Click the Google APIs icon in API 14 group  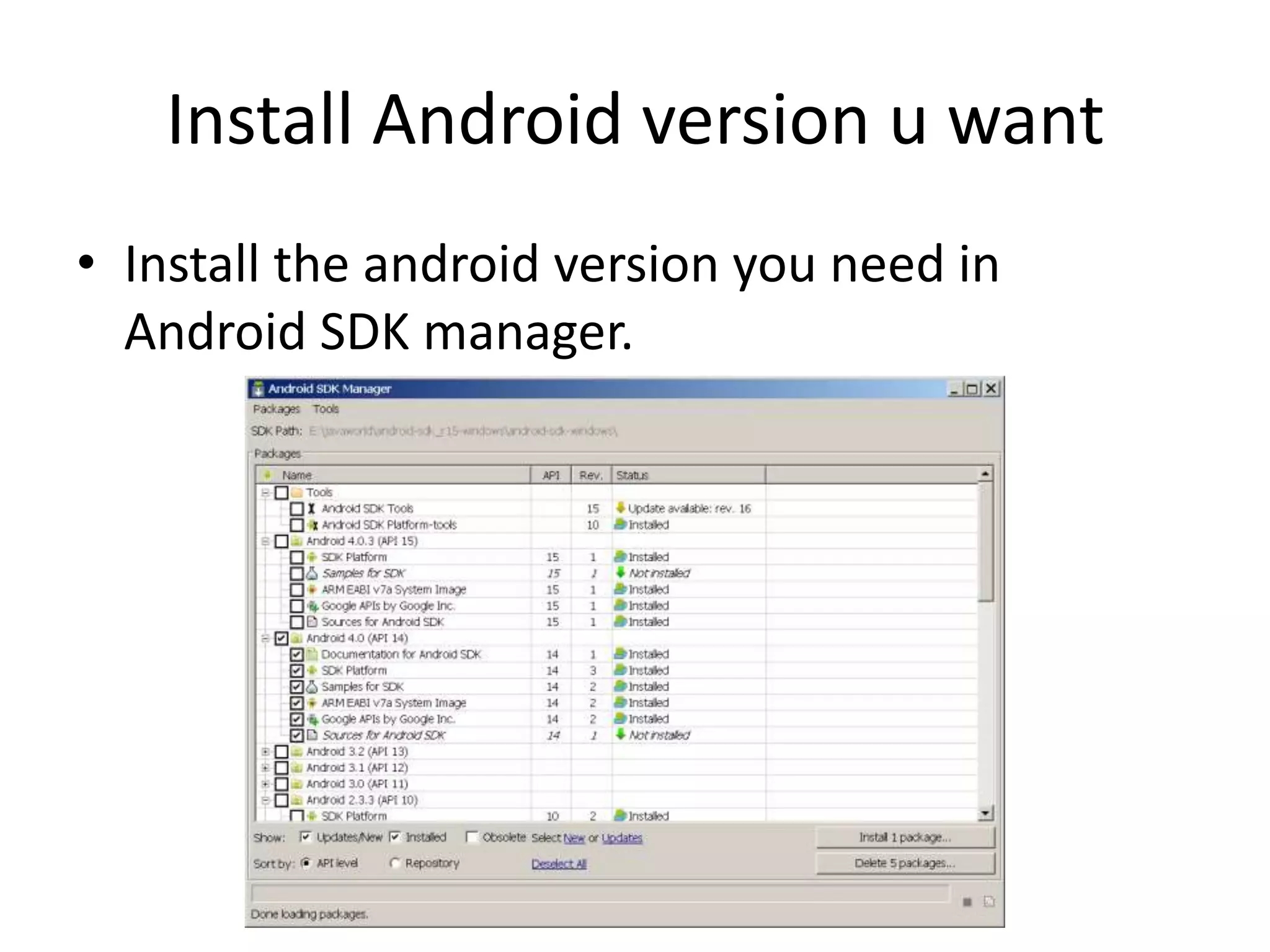click(313, 719)
